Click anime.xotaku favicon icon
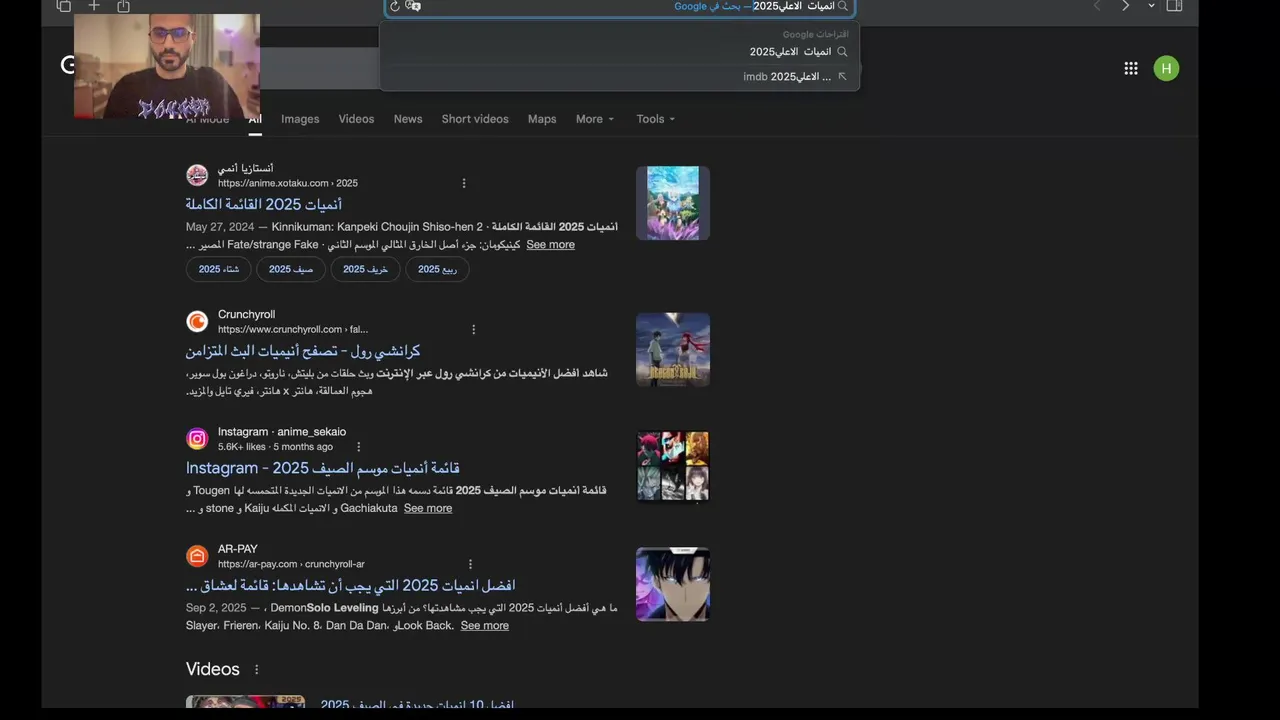Image resolution: width=1280 pixels, height=720 pixels. 197,175
